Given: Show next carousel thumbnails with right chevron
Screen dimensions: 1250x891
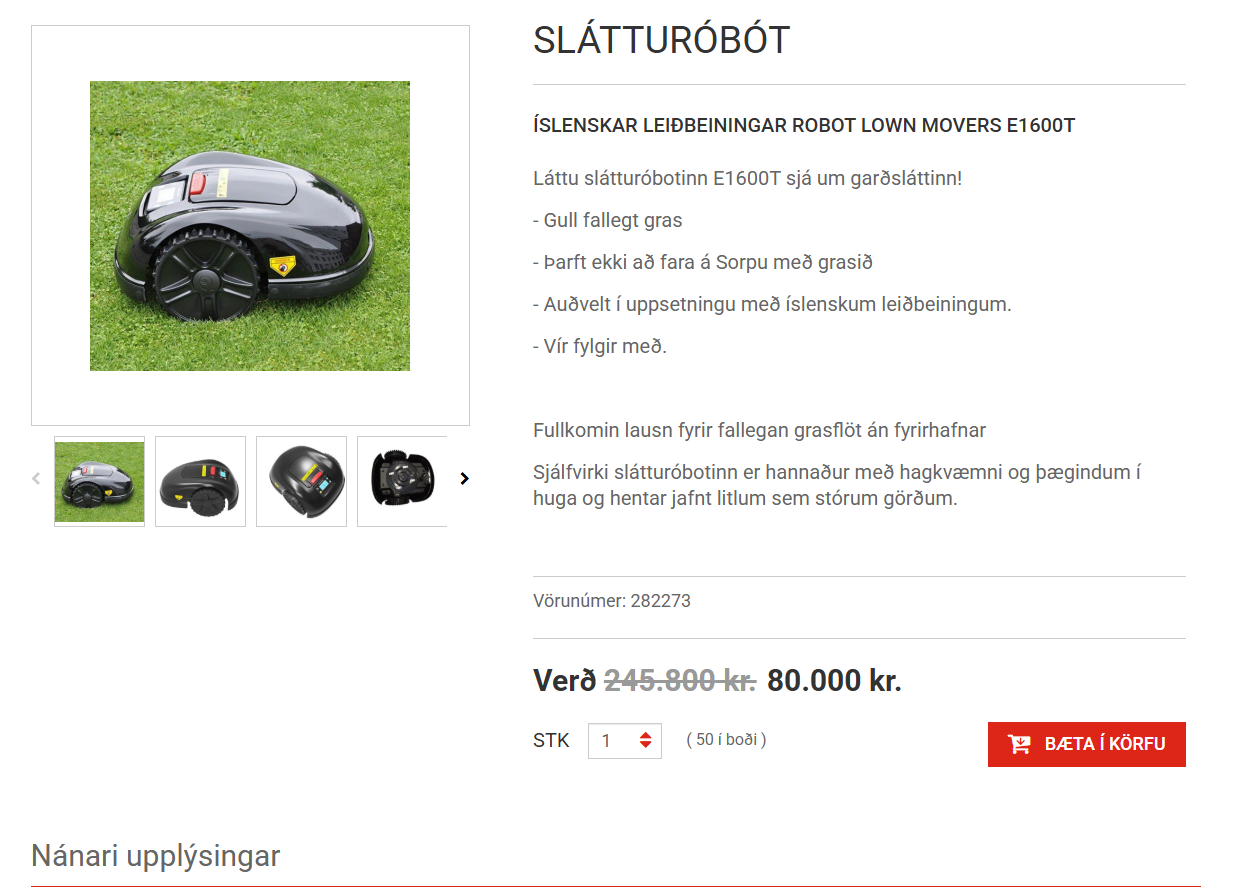Looking at the screenshot, I should click(x=464, y=479).
